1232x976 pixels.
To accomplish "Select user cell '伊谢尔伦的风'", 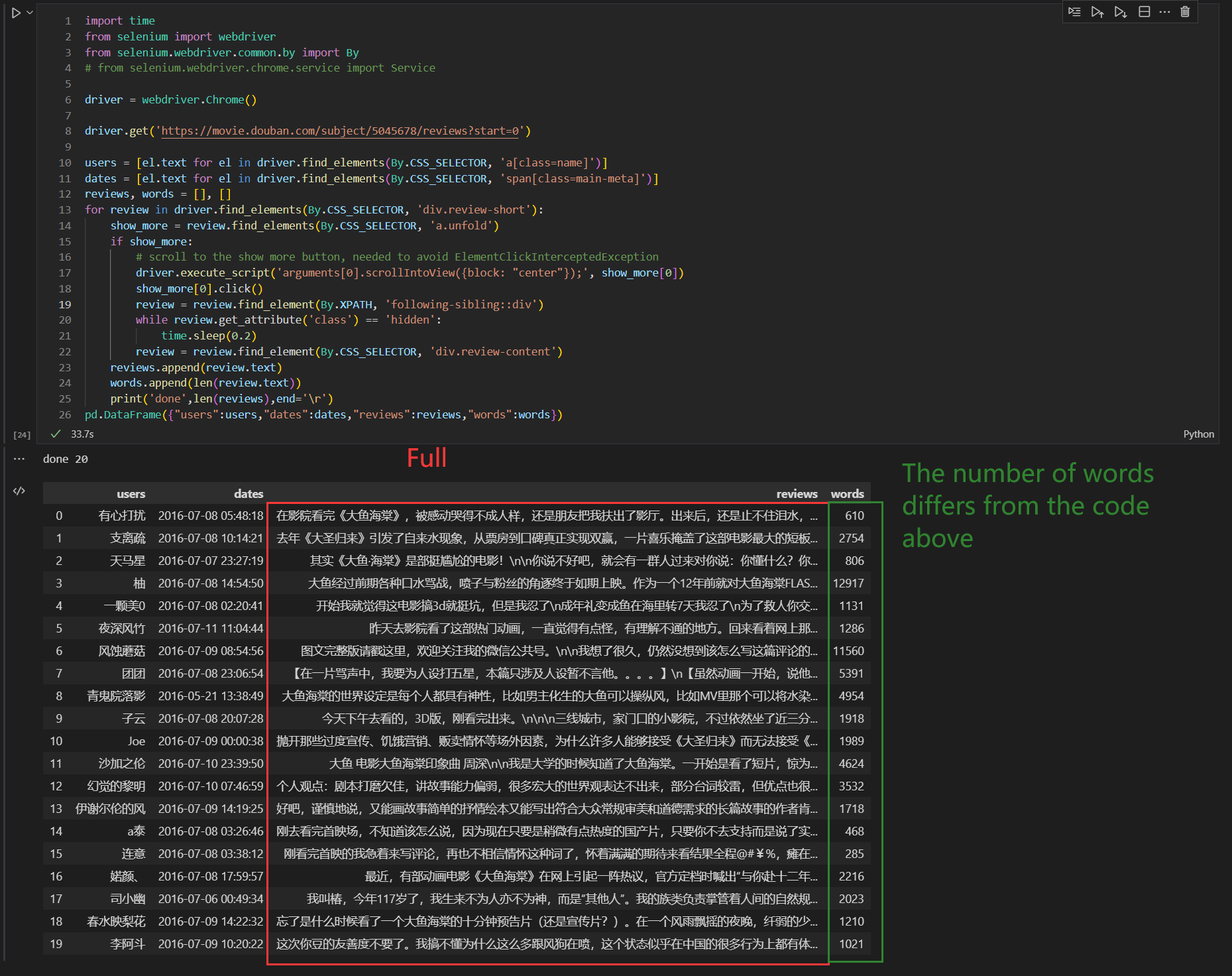I will pos(110,809).
